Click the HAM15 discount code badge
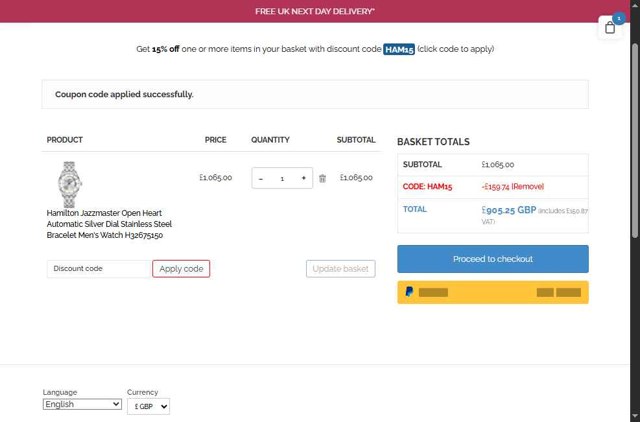The width and height of the screenshot is (640, 422). point(399,49)
